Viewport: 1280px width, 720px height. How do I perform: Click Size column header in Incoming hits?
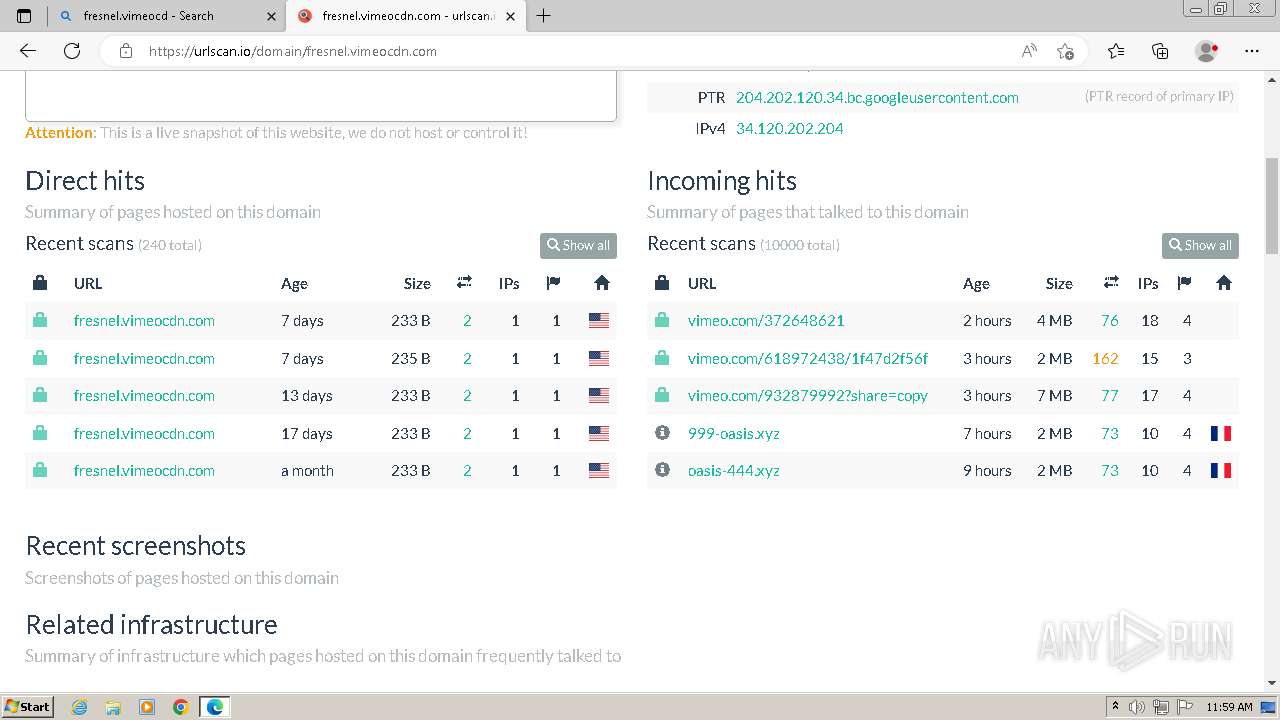pyautogui.click(x=1059, y=284)
